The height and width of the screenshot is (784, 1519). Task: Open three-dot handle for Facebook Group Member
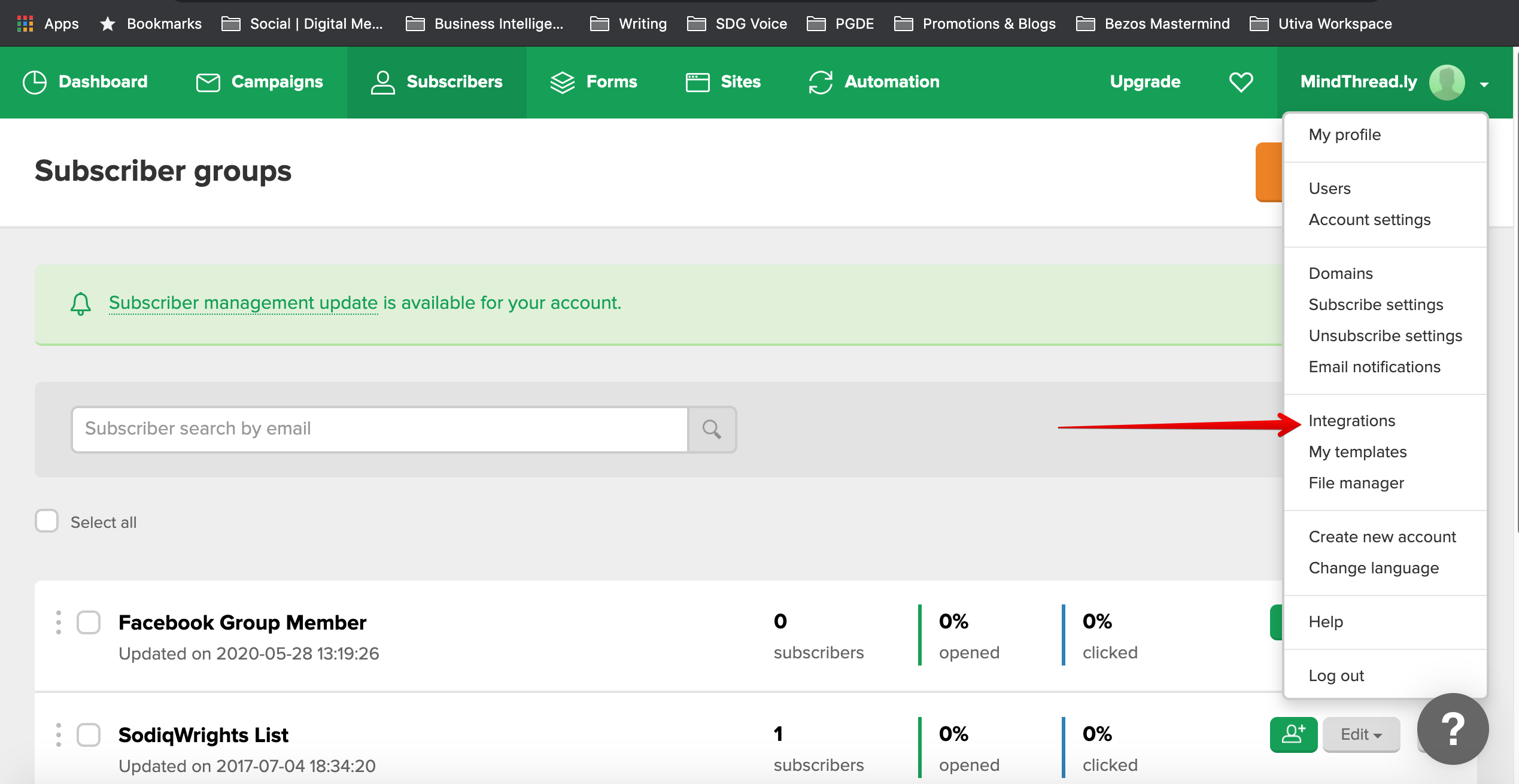[58, 622]
